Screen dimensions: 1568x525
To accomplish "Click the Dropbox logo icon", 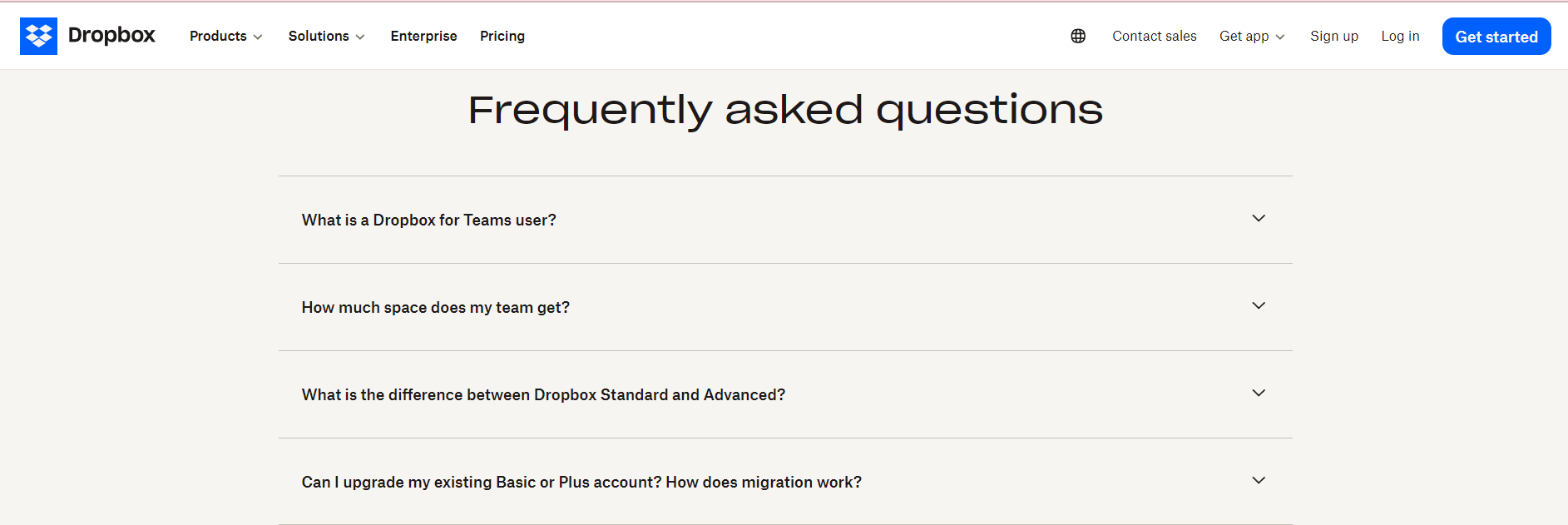I will 39,36.
